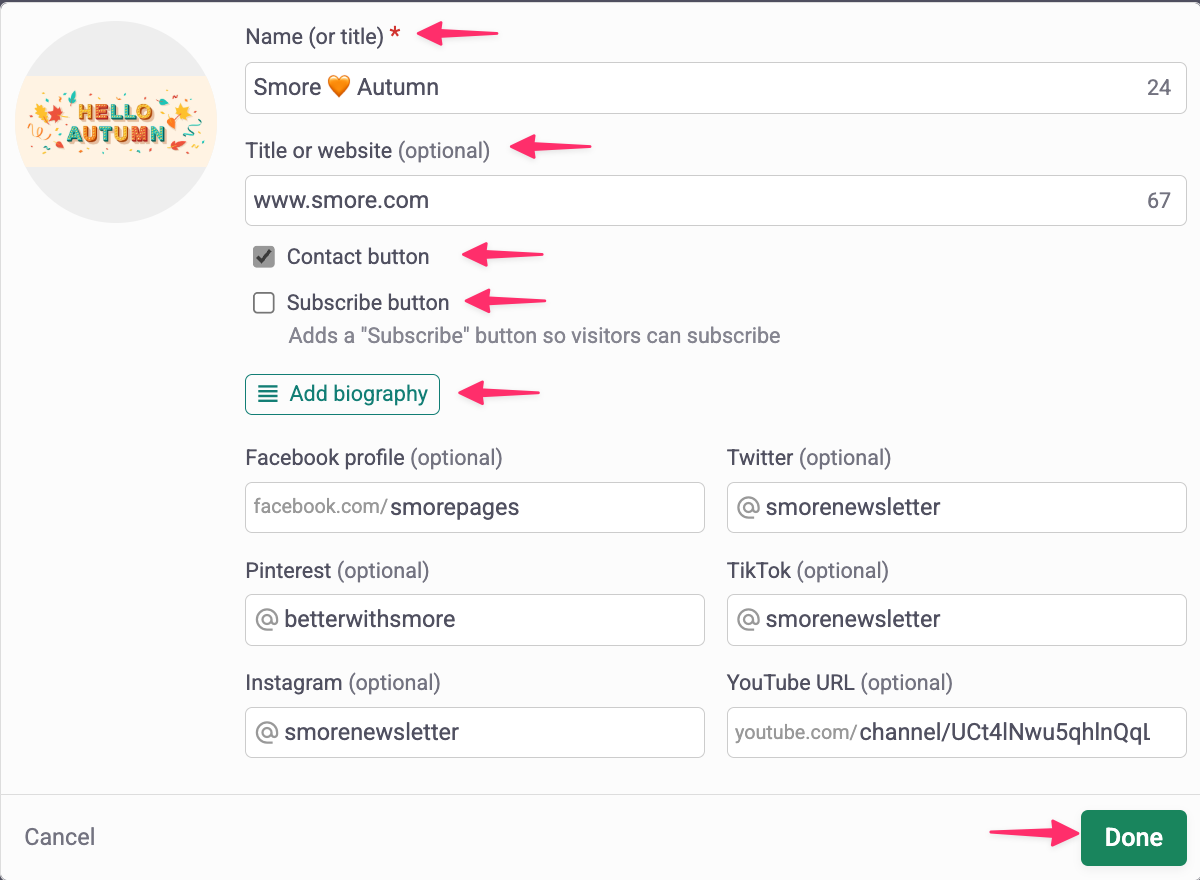
Task: Click Cancel to discard changes
Action: (60, 837)
